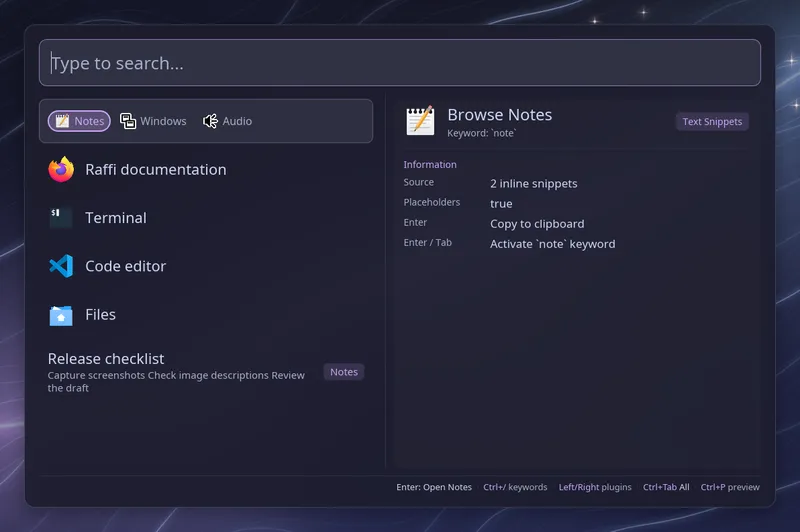
Task: Click the 'Left/Right plugins' hint
Action: coord(595,487)
